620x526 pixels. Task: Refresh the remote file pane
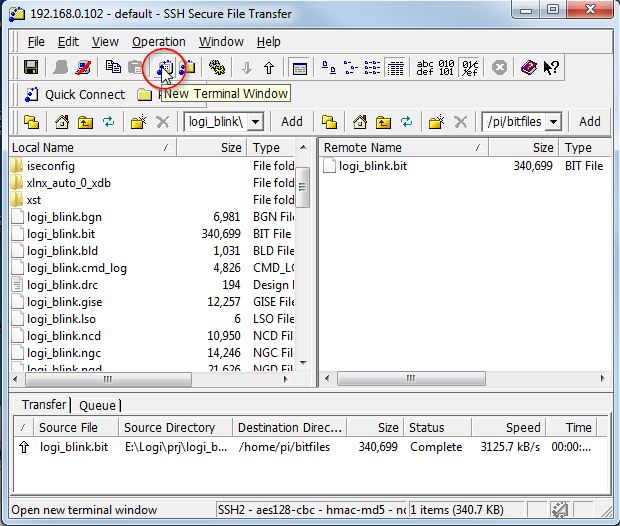point(406,122)
